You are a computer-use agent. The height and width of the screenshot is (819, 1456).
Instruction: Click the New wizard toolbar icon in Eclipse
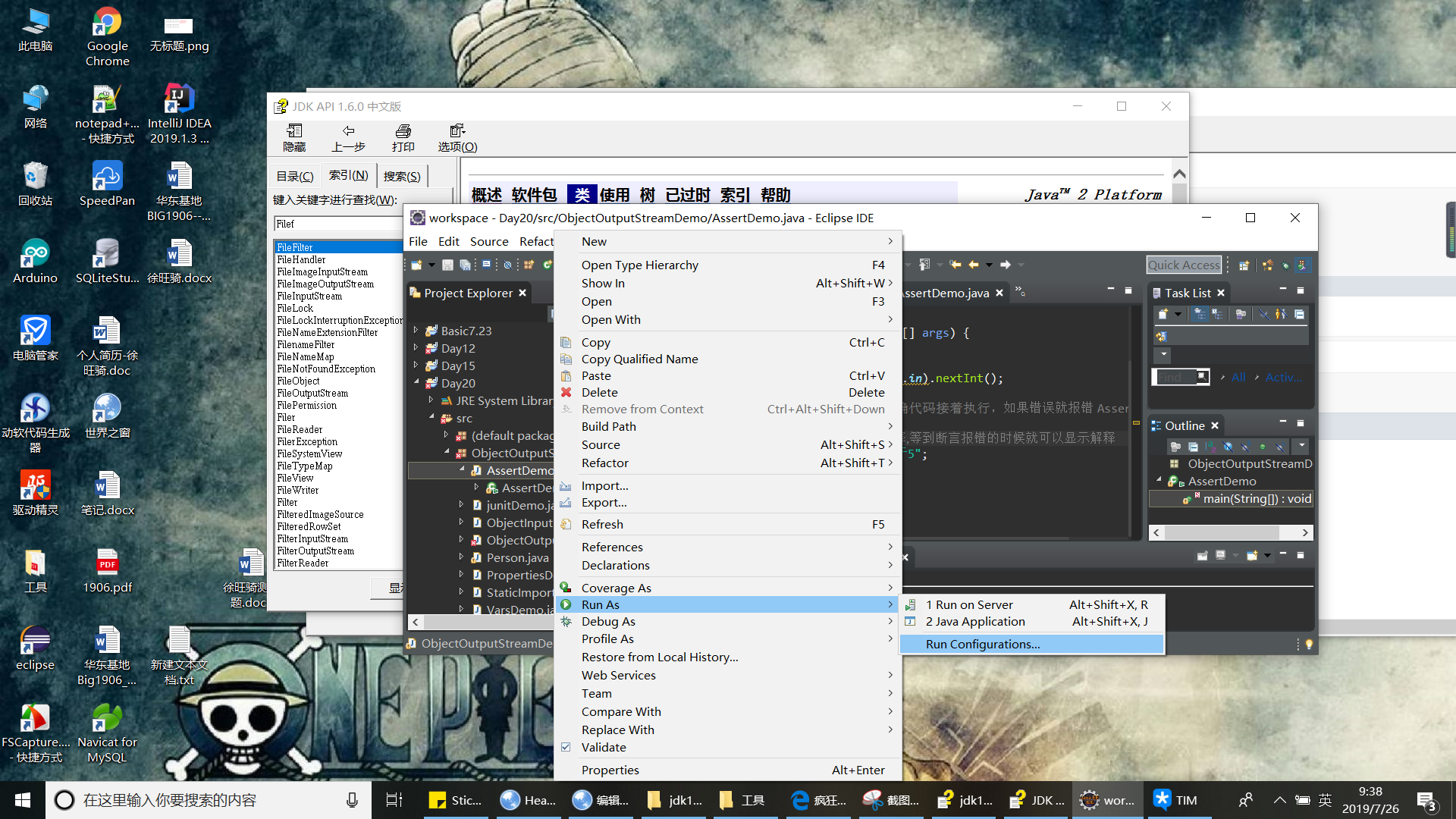[x=416, y=265]
